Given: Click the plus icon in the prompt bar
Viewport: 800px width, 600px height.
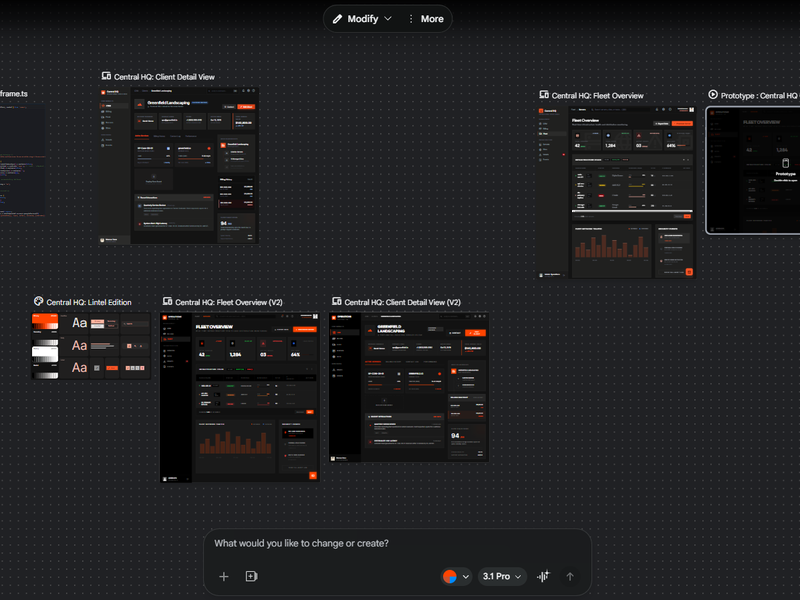Looking at the screenshot, I should tap(223, 577).
